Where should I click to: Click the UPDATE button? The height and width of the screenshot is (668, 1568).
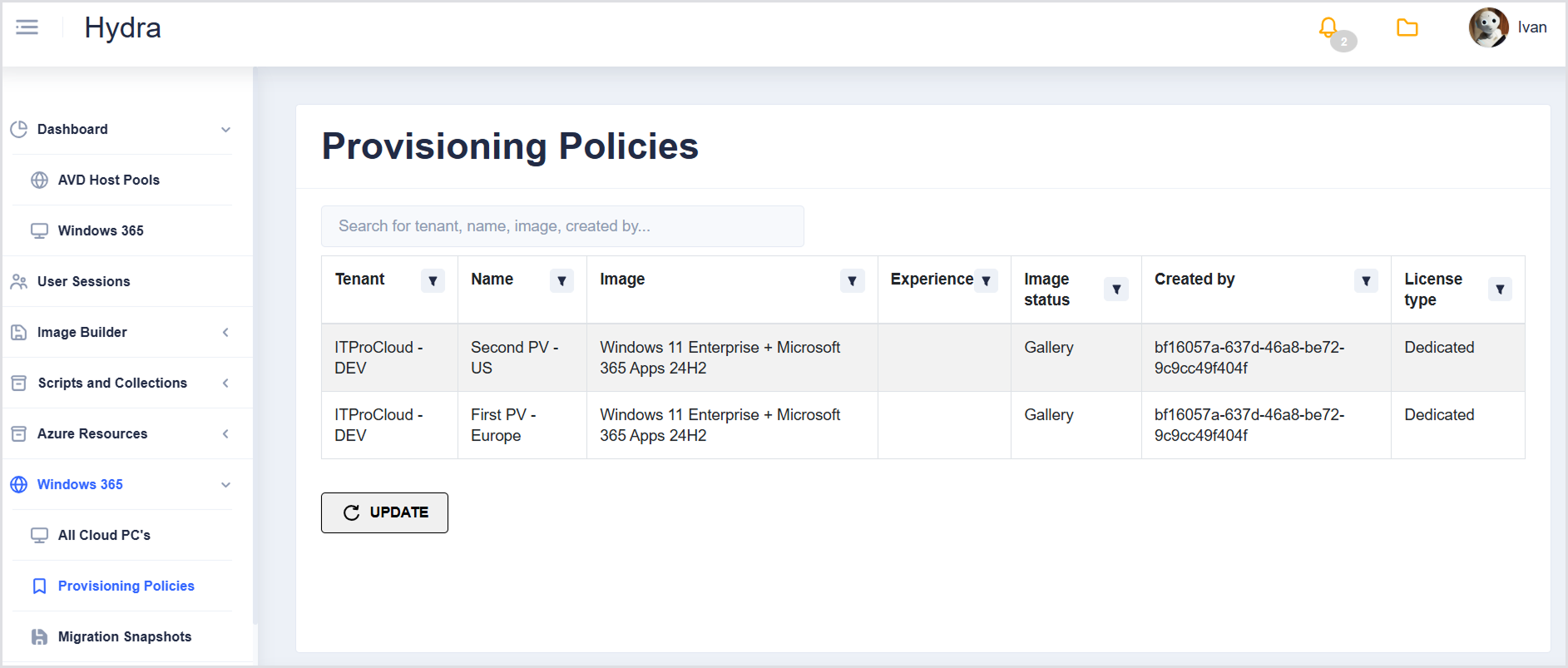(x=384, y=512)
